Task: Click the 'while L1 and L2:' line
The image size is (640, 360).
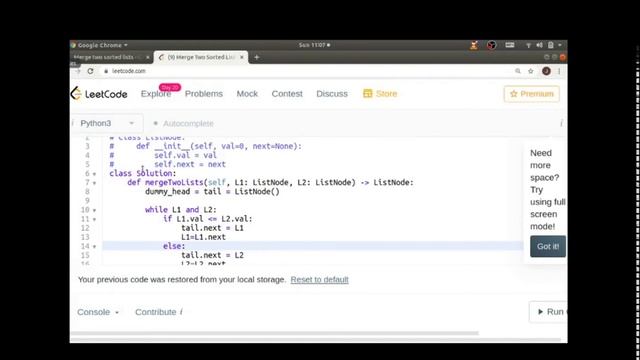Action: 181,210
